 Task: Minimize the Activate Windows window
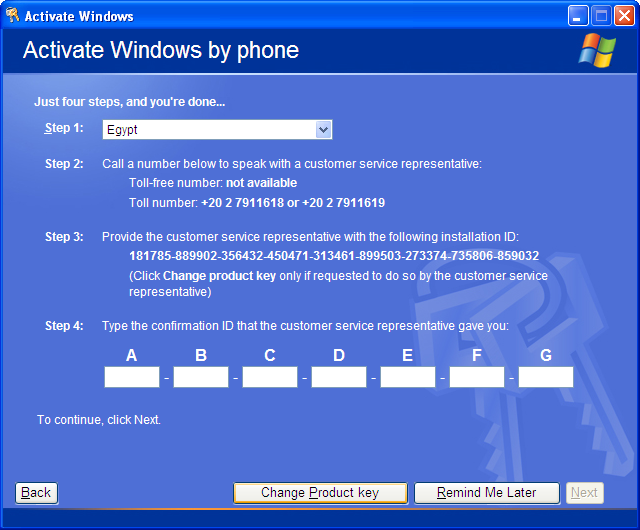coord(578,16)
